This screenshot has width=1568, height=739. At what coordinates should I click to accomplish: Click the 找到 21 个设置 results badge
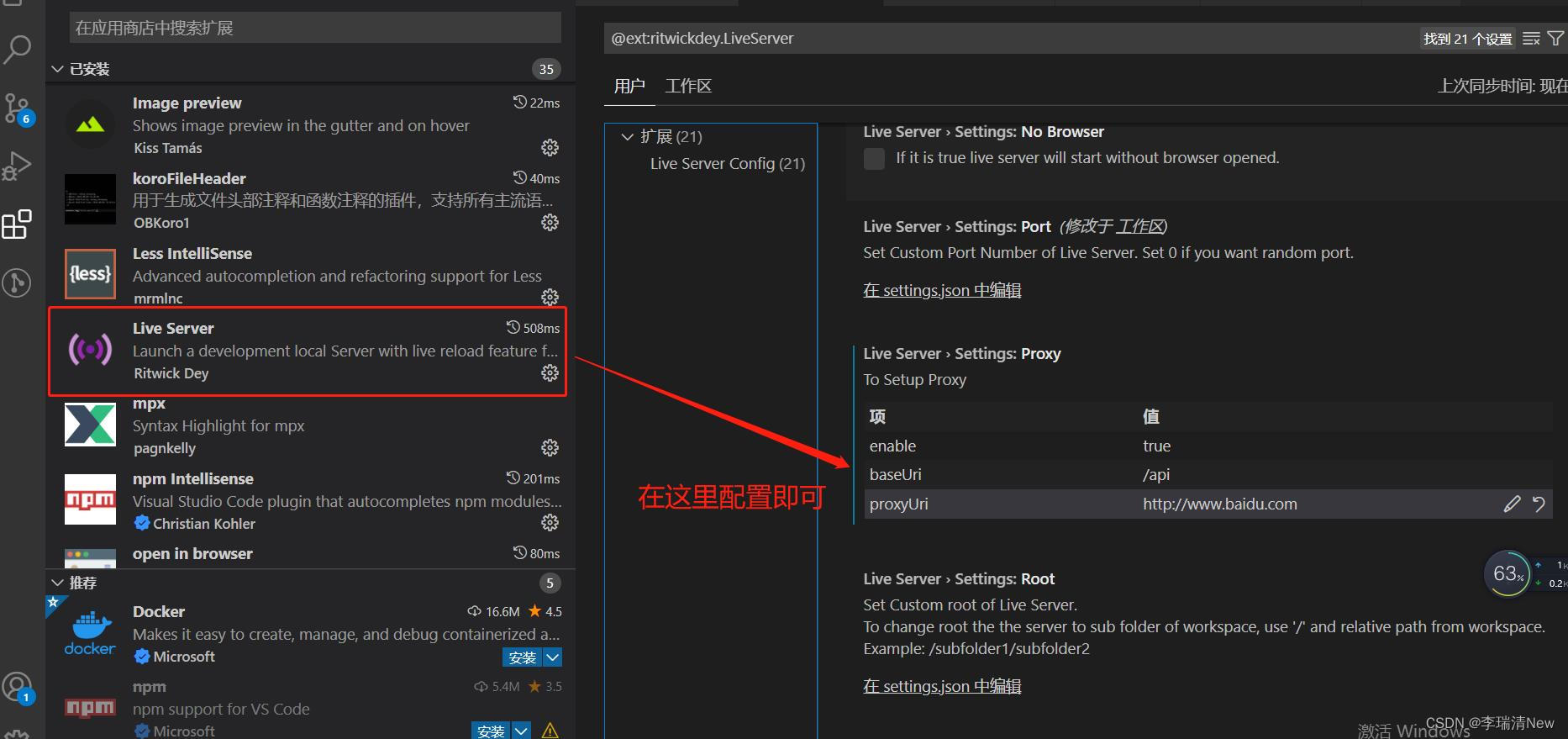coord(1467,39)
